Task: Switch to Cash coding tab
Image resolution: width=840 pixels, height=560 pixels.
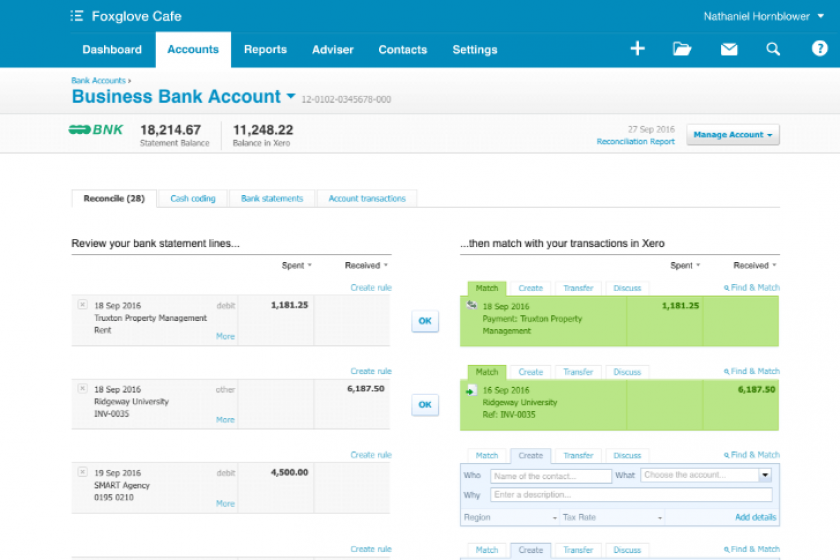Action: (193, 198)
